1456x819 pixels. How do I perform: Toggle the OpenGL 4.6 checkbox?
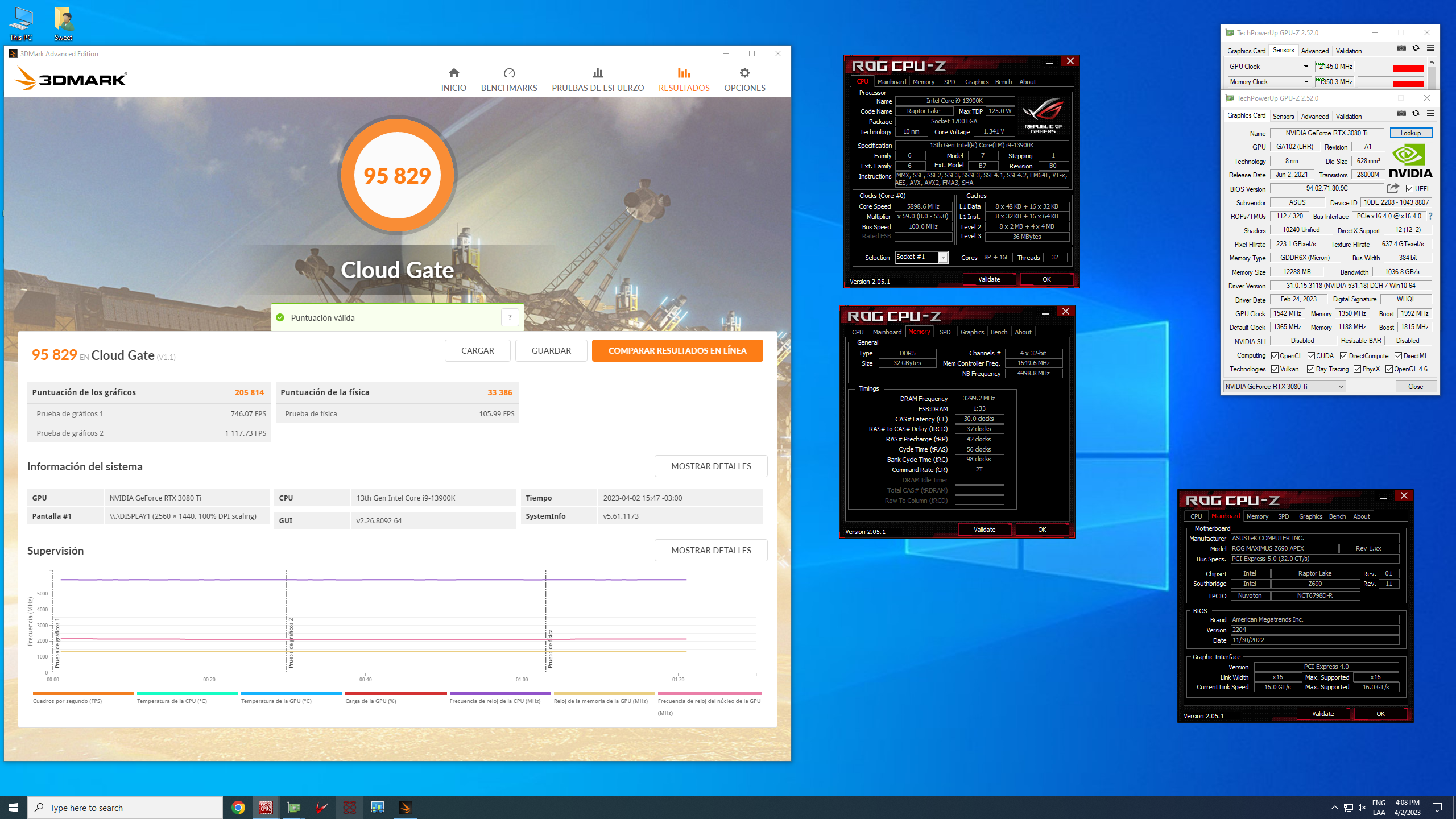point(1389,369)
